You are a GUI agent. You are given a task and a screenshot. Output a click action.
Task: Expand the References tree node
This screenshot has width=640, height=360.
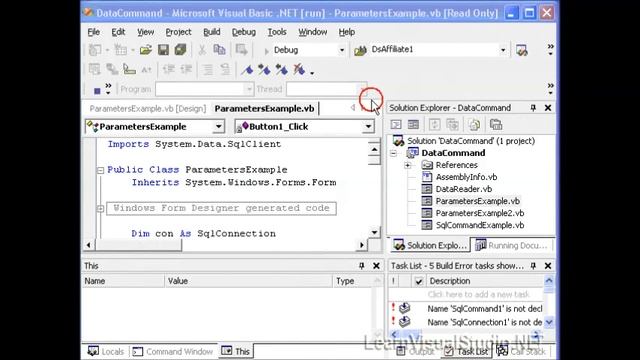[x=407, y=165]
